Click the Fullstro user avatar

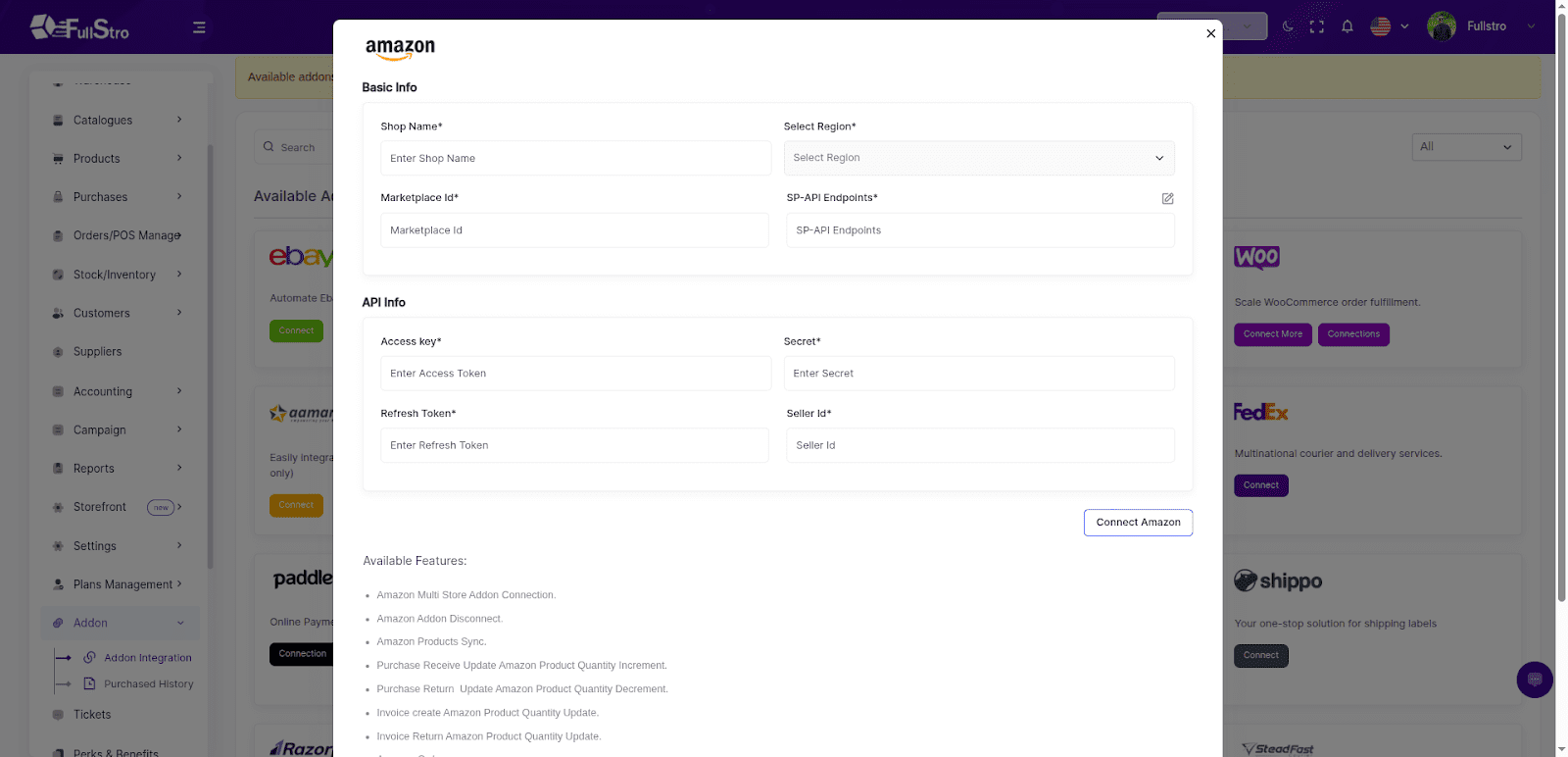pyautogui.click(x=1442, y=26)
